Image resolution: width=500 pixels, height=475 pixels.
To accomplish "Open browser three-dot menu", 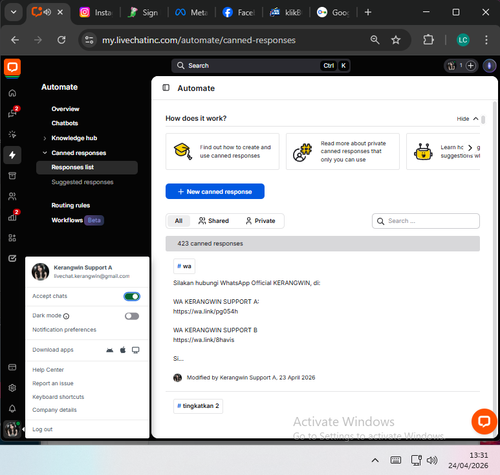I will point(486,40).
